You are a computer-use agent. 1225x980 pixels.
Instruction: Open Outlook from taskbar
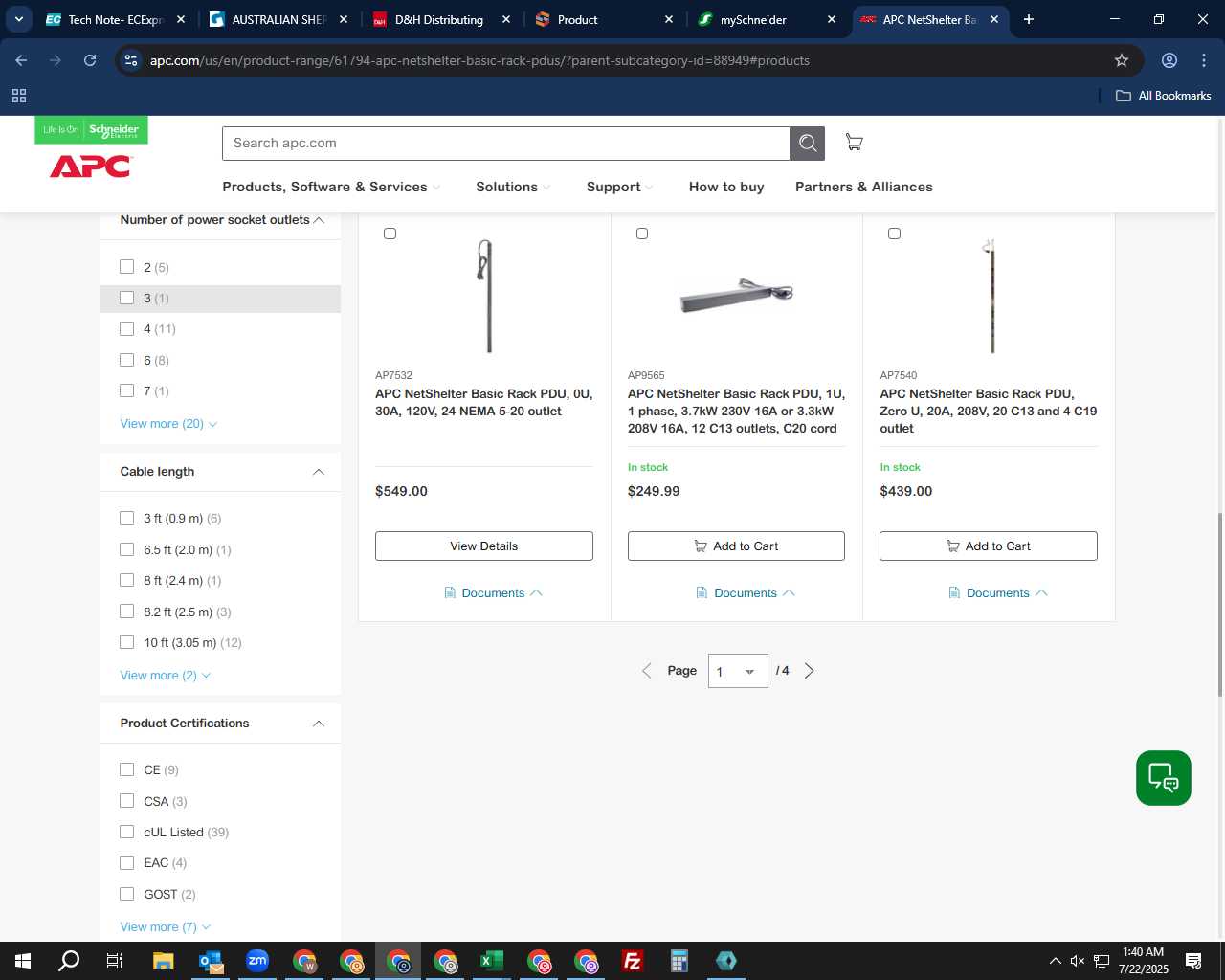click(x=211, y=961)
